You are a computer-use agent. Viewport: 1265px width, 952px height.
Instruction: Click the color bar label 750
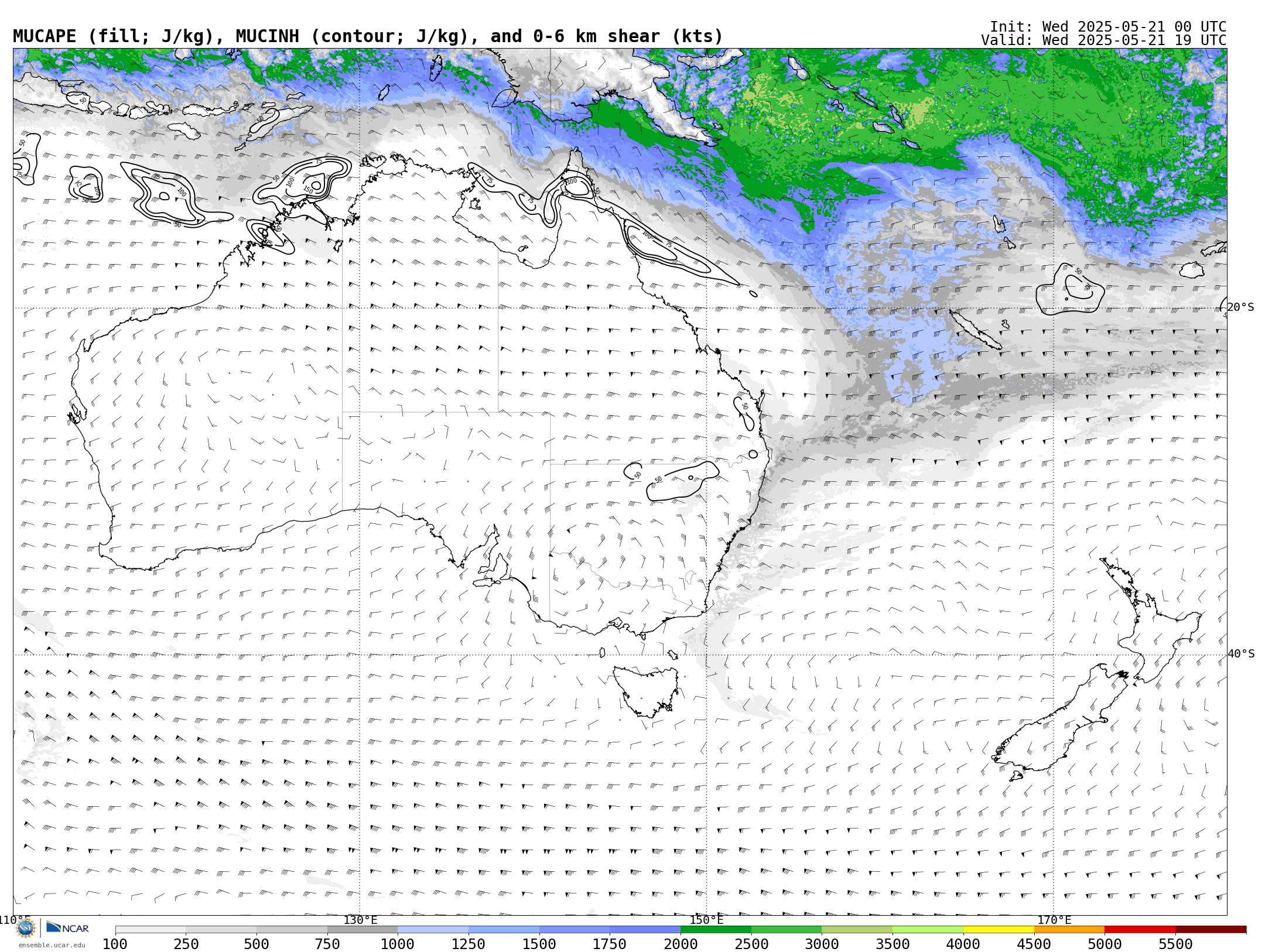coord(327,944)
